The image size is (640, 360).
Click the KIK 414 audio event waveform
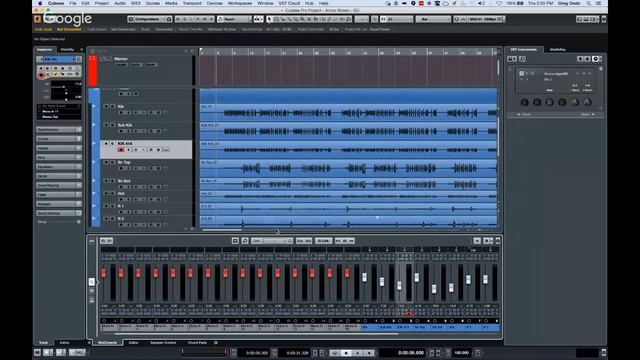pos(348,150)
